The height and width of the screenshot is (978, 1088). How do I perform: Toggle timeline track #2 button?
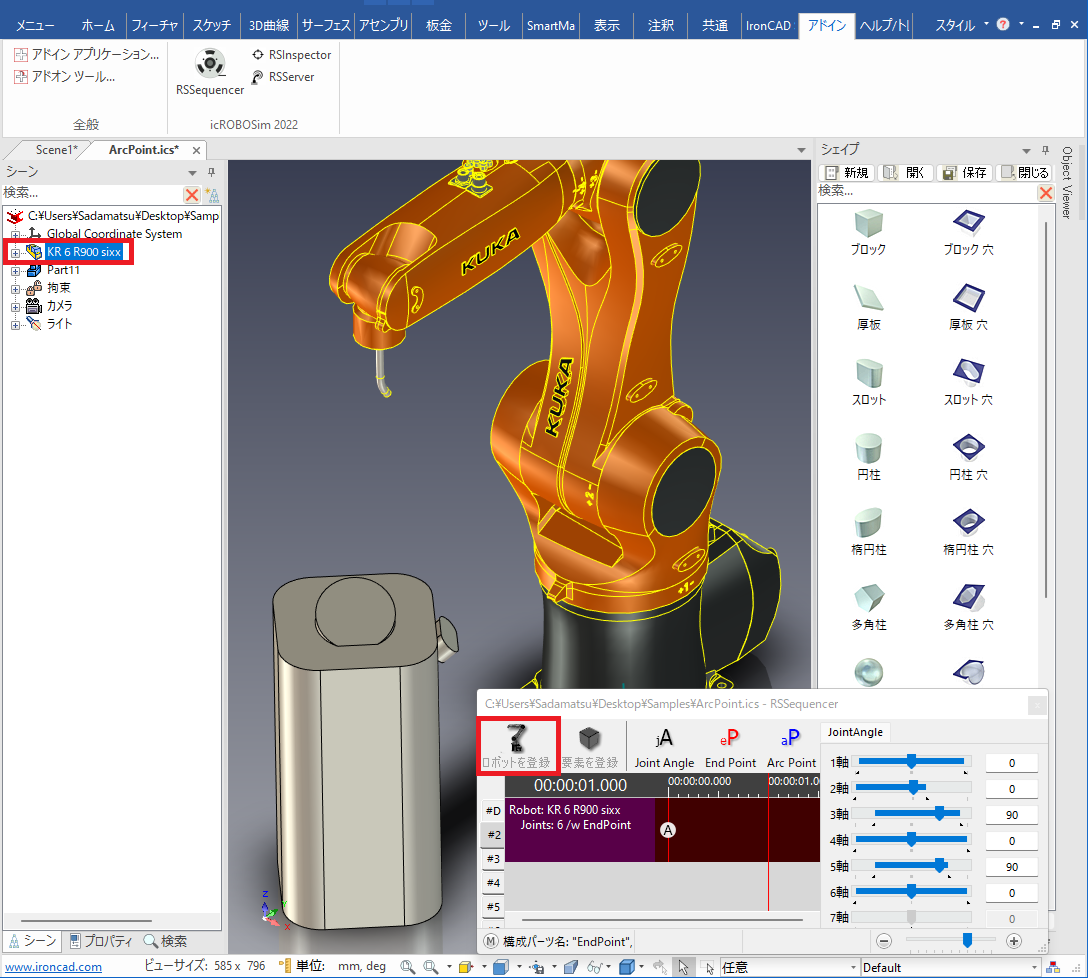[493, 834]
